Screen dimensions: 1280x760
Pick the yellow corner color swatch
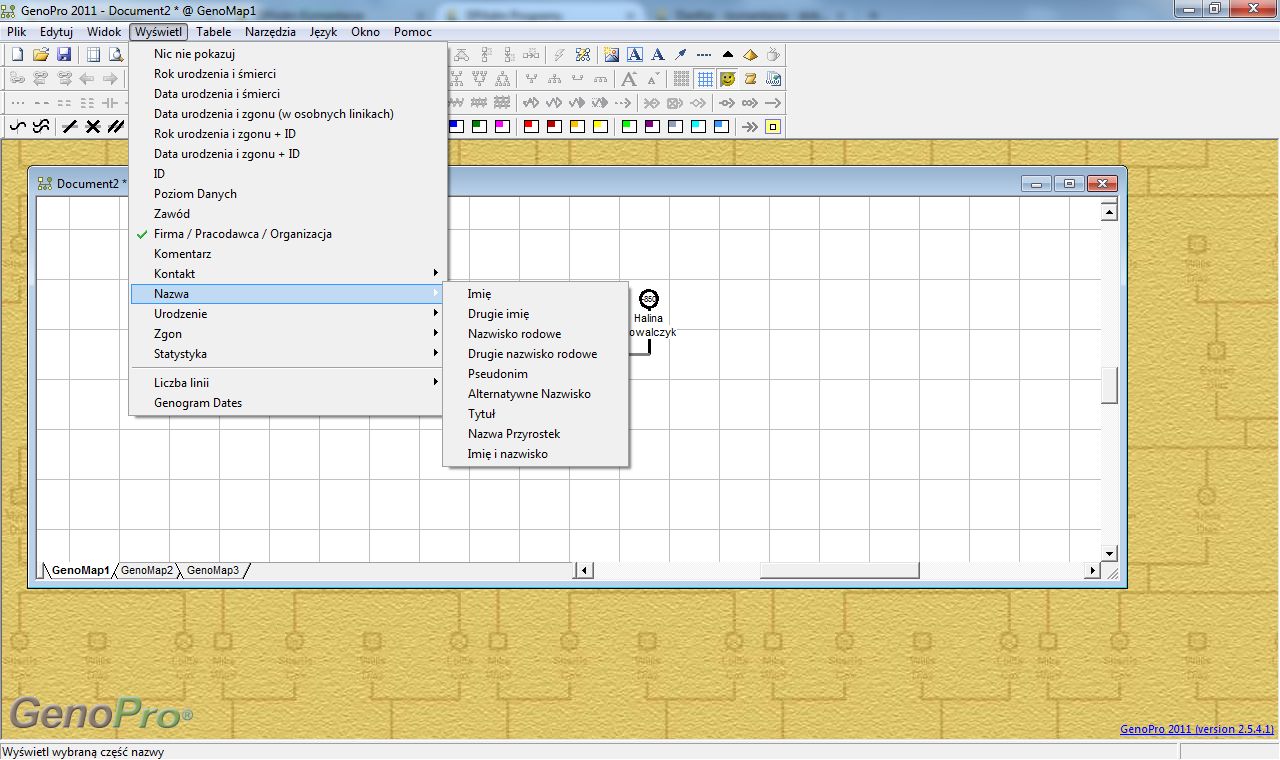point(600,126)
